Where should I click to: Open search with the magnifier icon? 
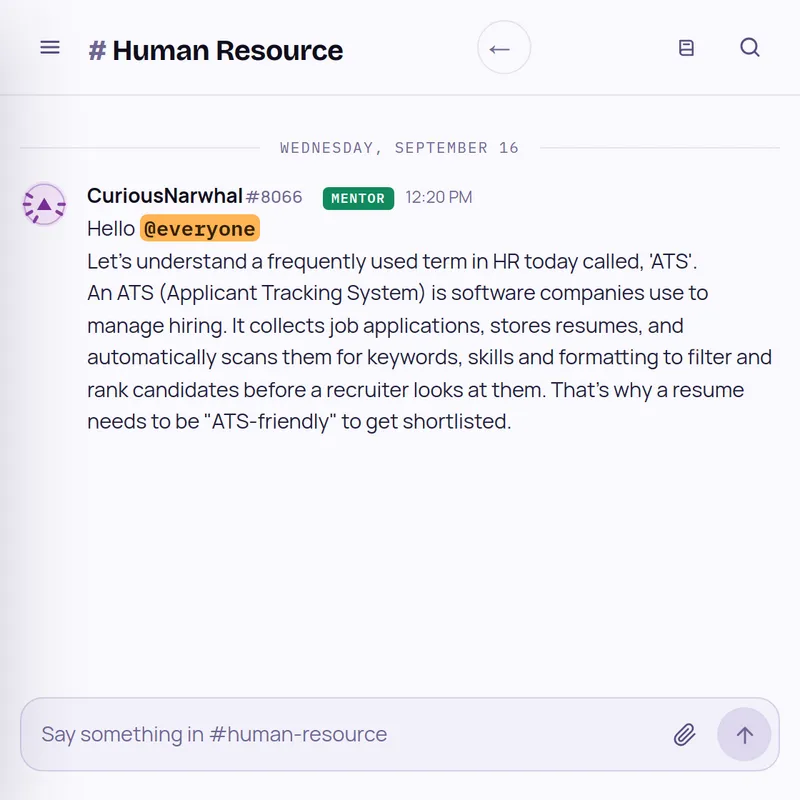(749, 47)
